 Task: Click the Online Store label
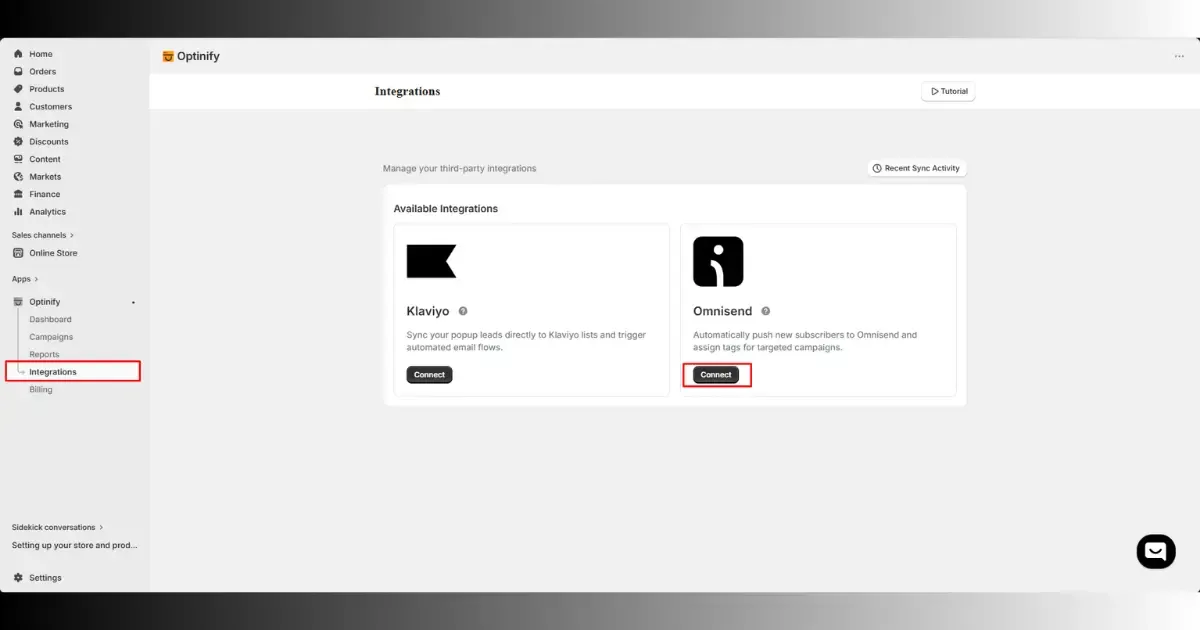pyautogui.click(x=53, y=253)
